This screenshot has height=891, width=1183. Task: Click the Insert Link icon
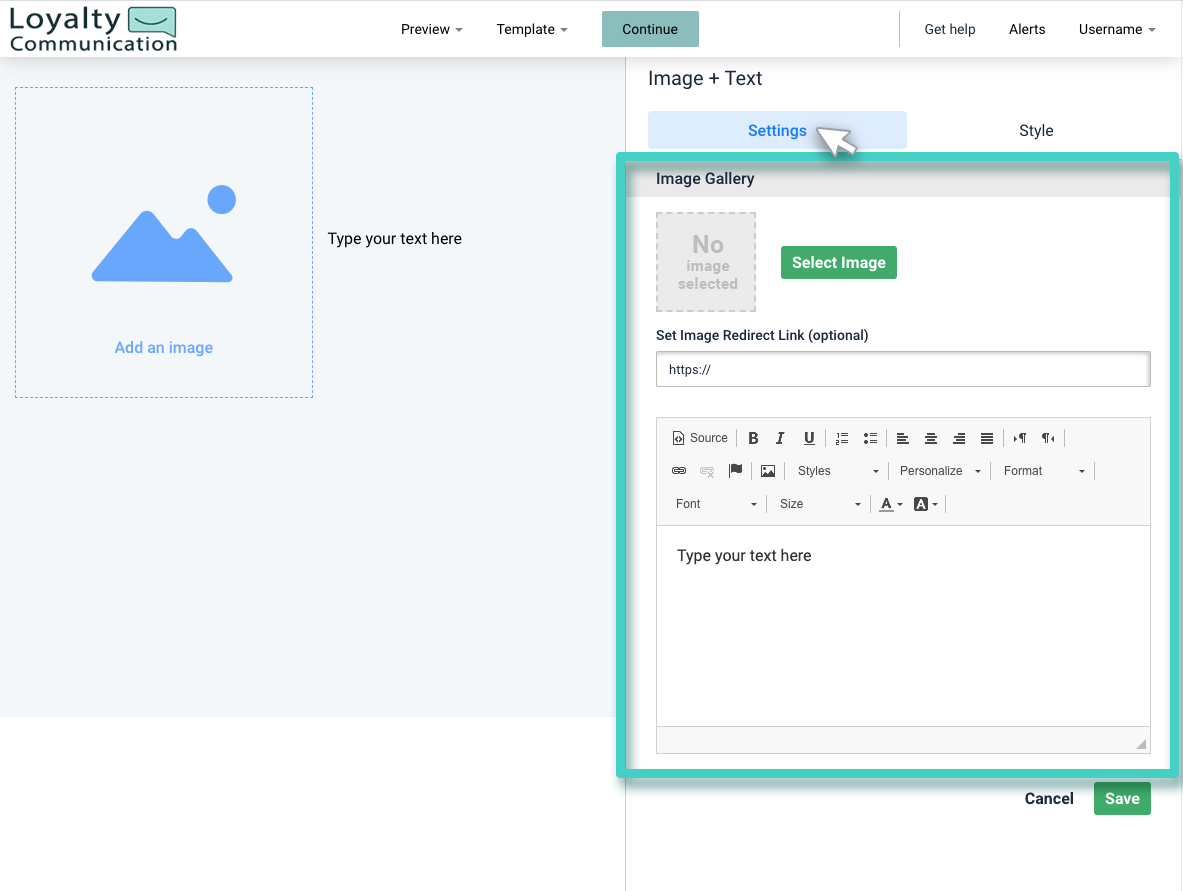pyautogui.click(x=679, y=470)
